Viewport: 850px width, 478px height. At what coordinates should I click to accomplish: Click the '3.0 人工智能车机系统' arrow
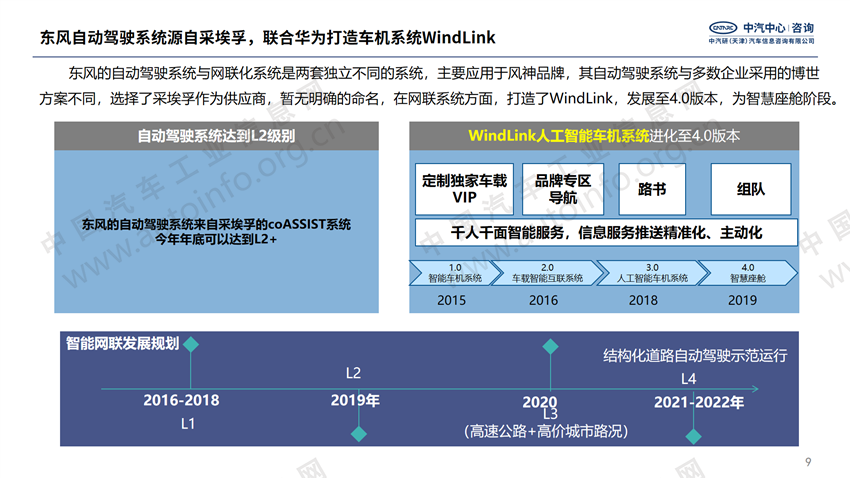[x=652, y=273]
